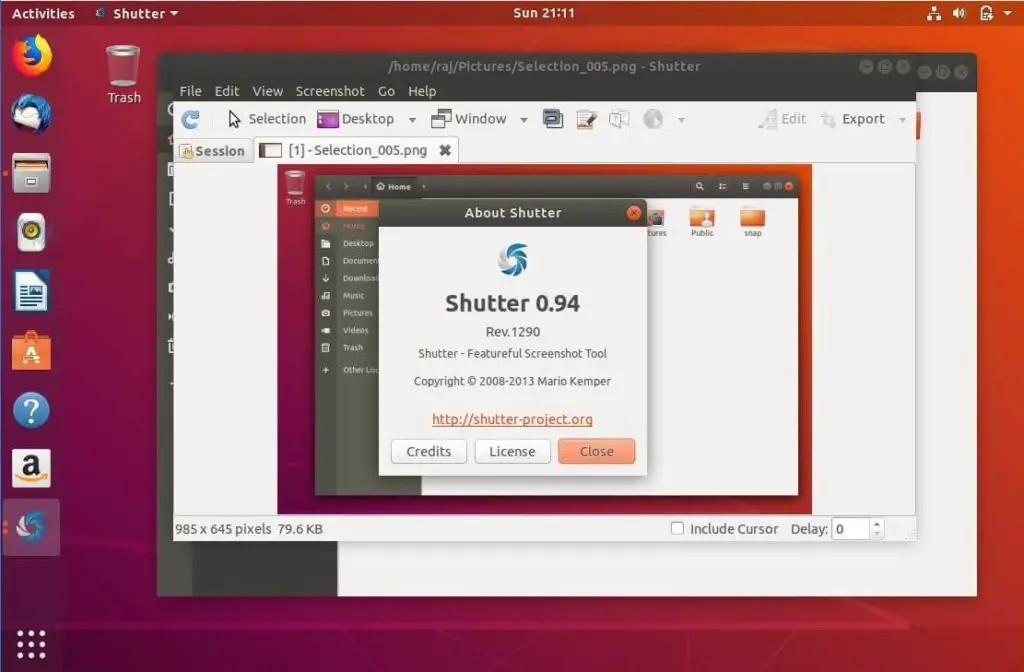1024x672 pixels.
Task: Open the Export dropdown arrow
Action: 903,120
